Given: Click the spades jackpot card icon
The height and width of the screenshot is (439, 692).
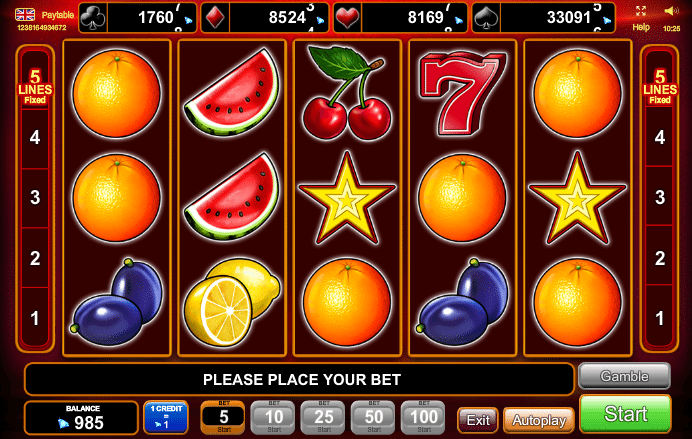Looking at the screenshot, I should (486, 18).
